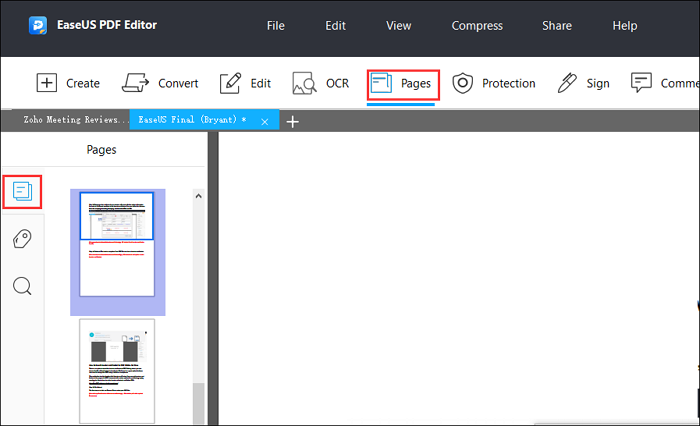Select the Pages tool in toolbar

pyautogui.click(x=403, y=84)
